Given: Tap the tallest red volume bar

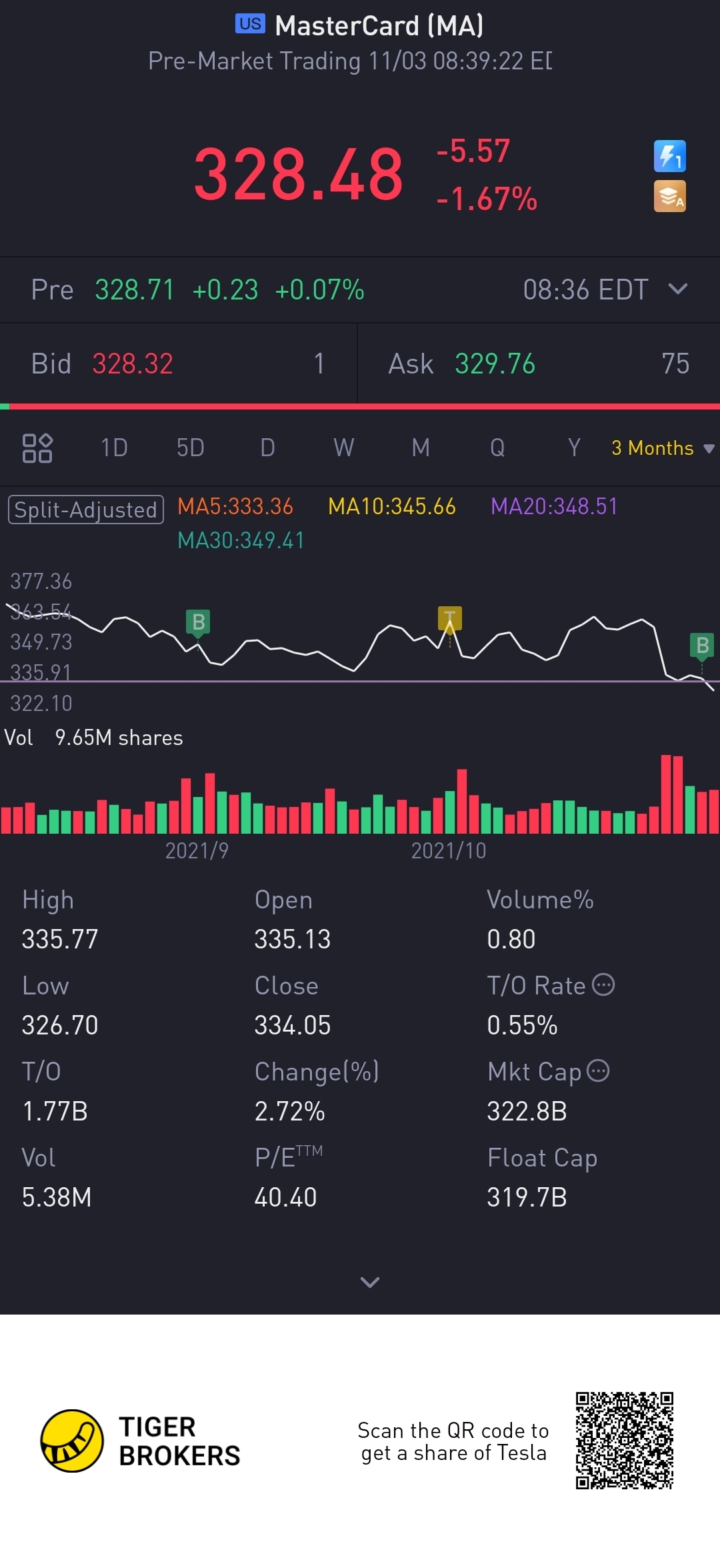Looking at the screenshot, I should [665, 794].
